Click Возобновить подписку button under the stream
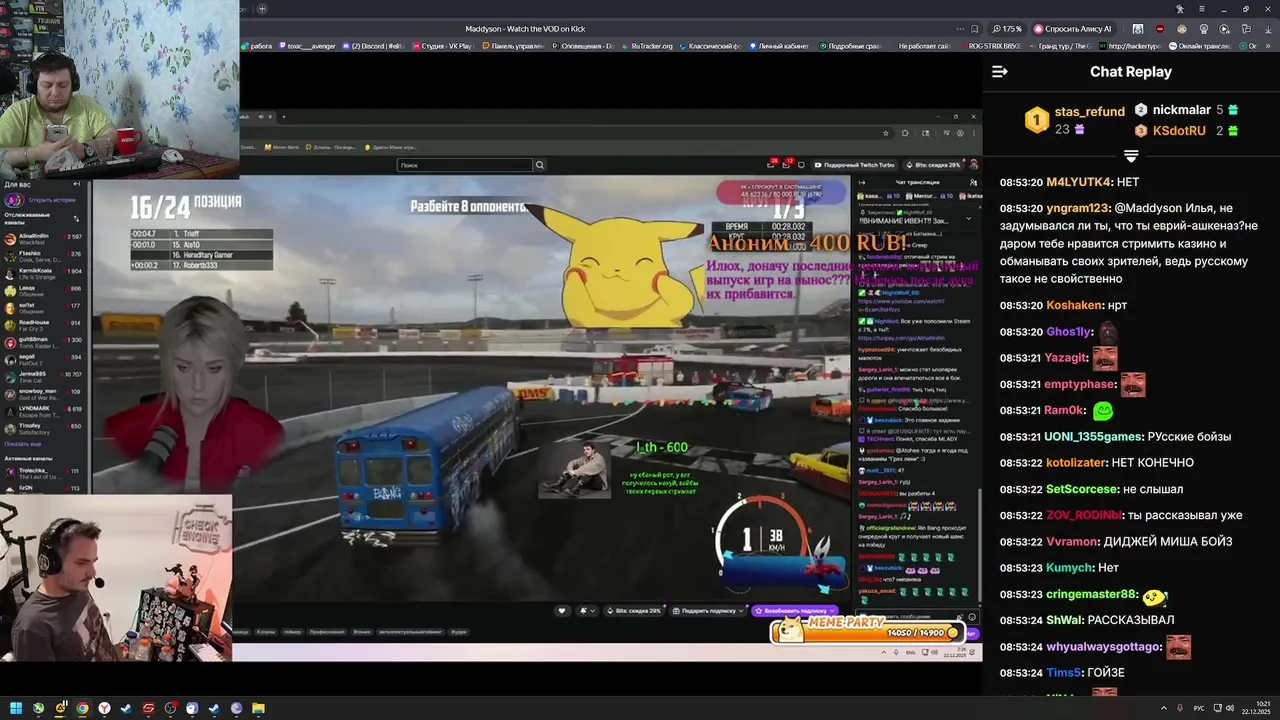This screenshot has width=1280, height=720. 794,610
